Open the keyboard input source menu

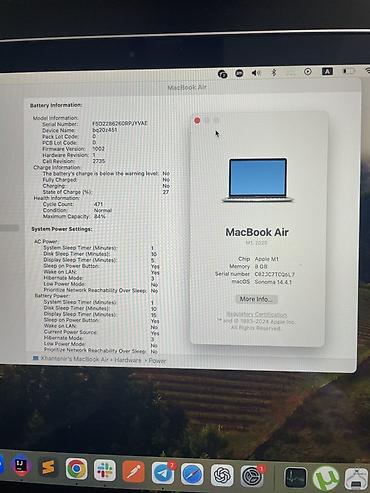tap(327, 71)
